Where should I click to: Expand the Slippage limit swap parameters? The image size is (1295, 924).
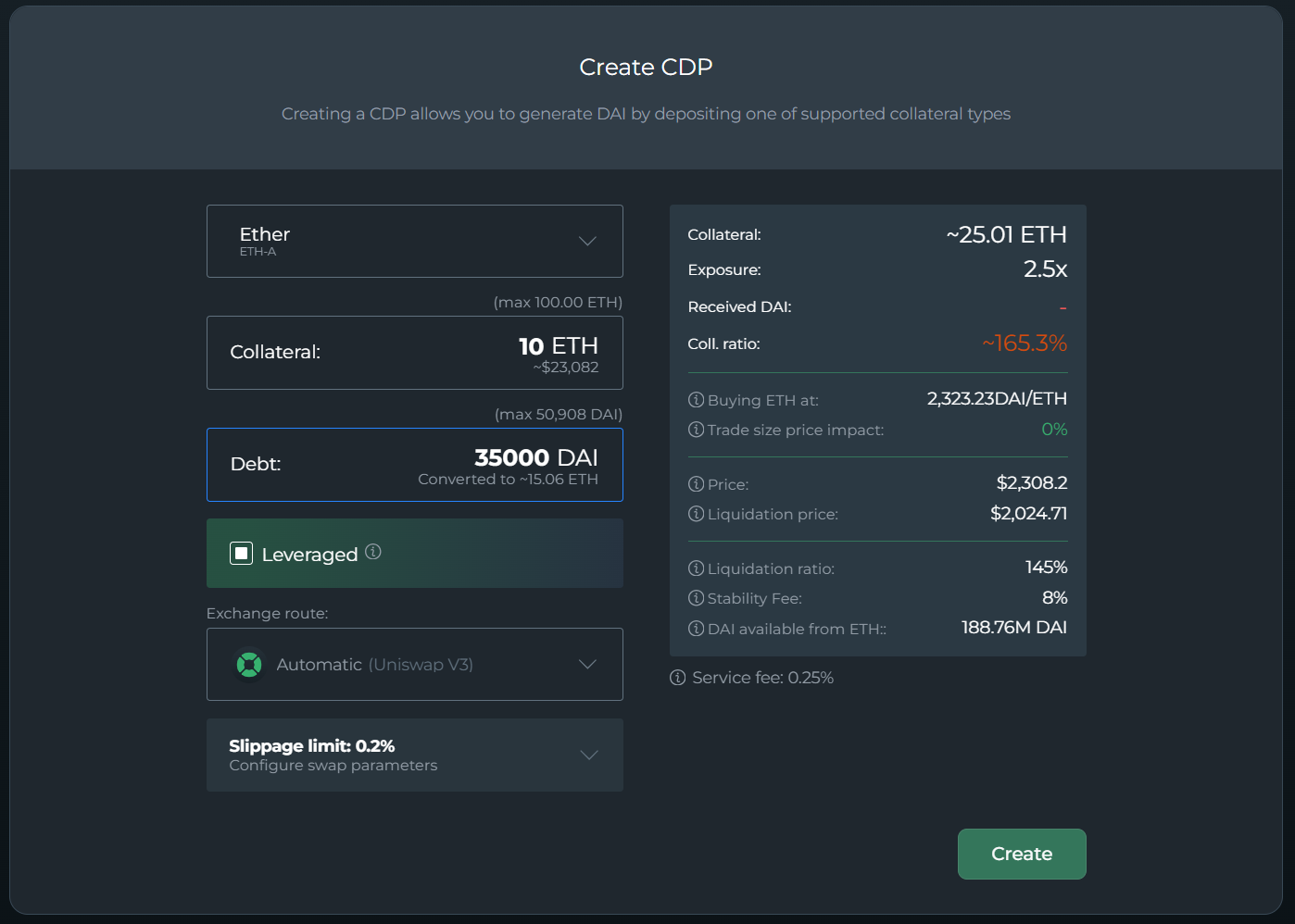click(x=415, y=755)
